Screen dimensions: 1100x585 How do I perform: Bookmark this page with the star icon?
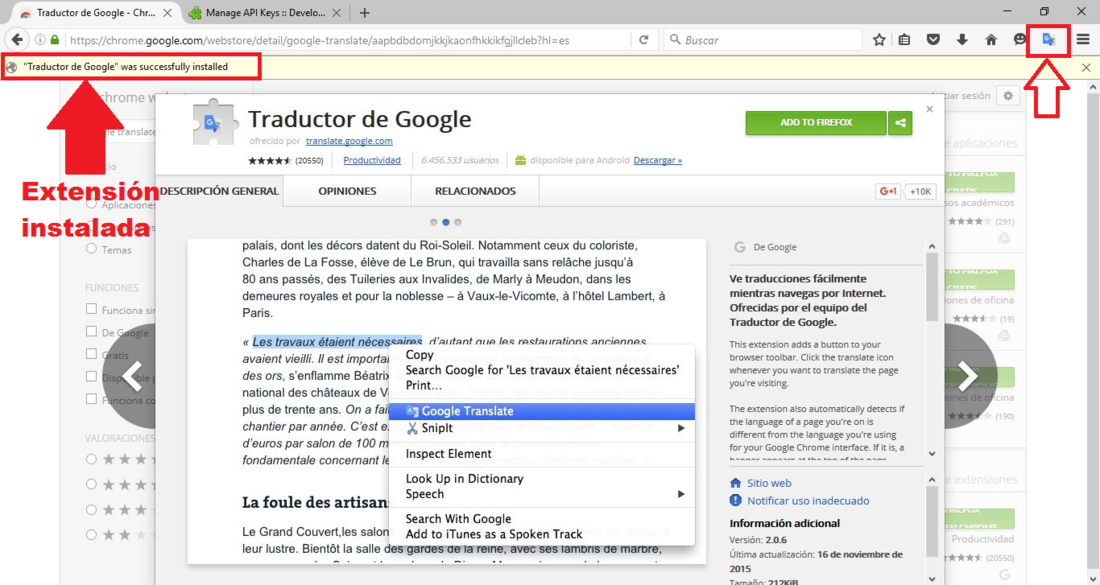pyautogui.click(x=879, y=40)
